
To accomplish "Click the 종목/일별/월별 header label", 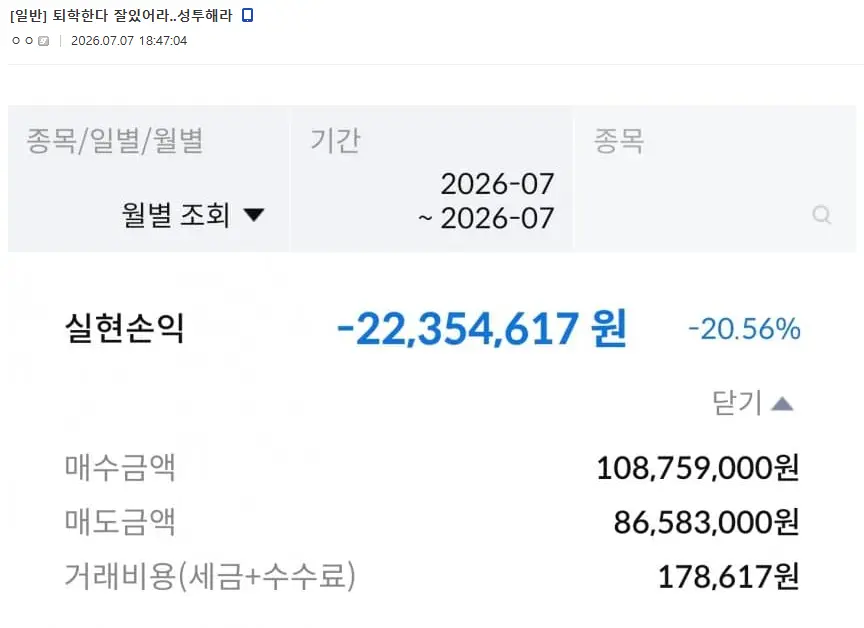I will (115, 140).
